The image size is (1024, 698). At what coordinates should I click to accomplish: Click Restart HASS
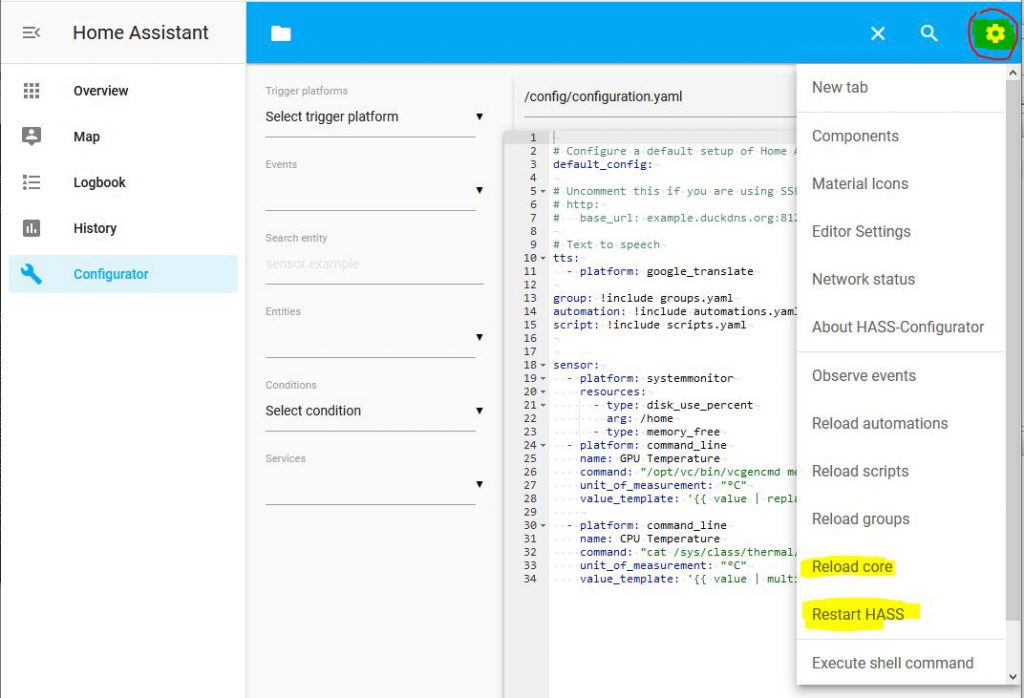pos(901,614)
